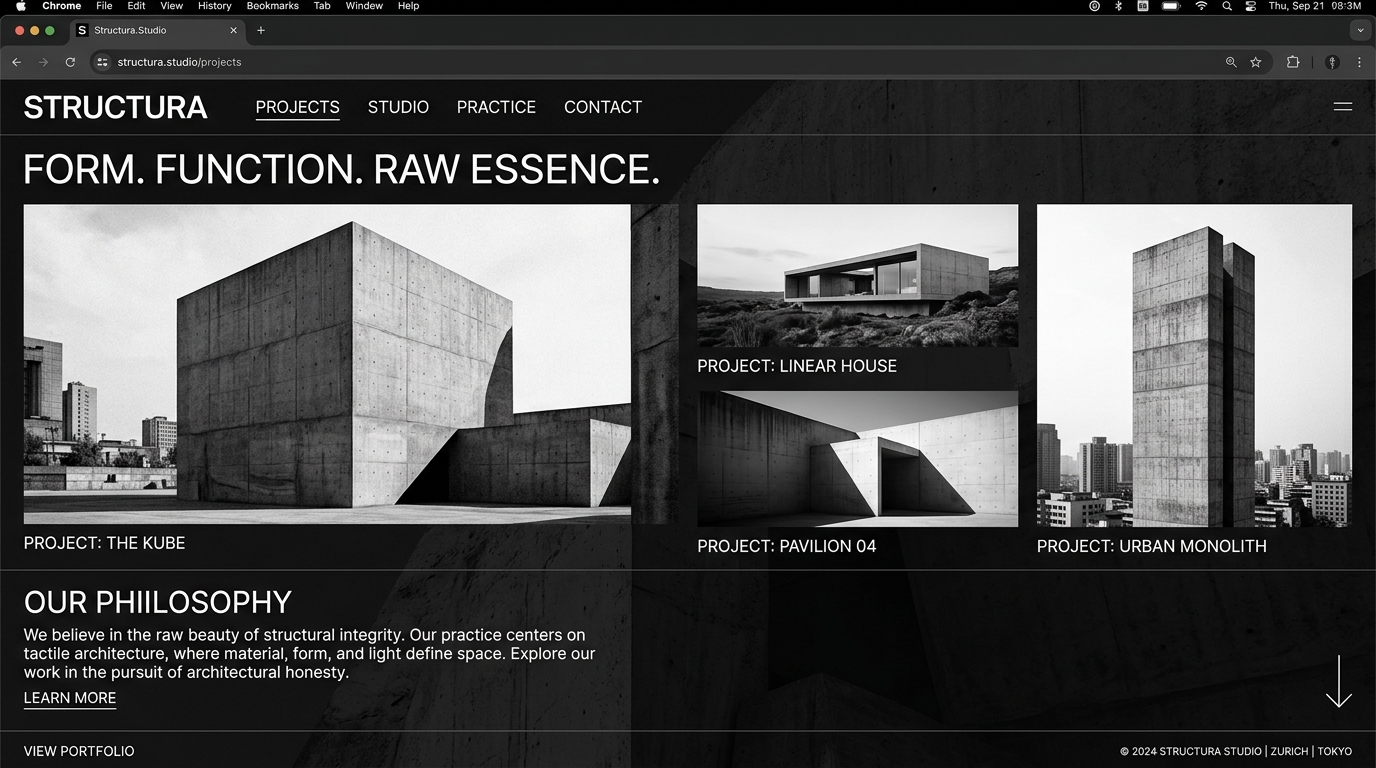Open the hamburger menu icon
1376x768 pixels.
click(x=1342, y=106)
